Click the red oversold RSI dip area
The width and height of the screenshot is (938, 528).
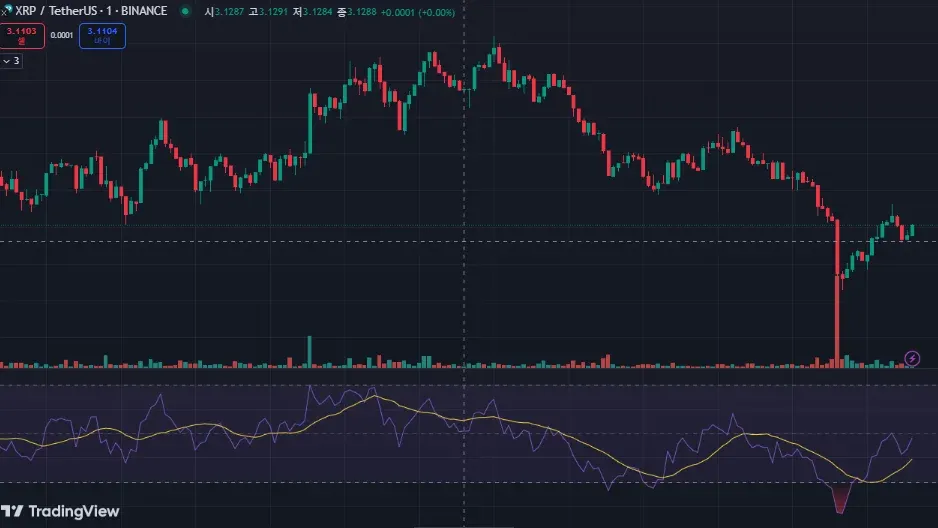[840, 498]
